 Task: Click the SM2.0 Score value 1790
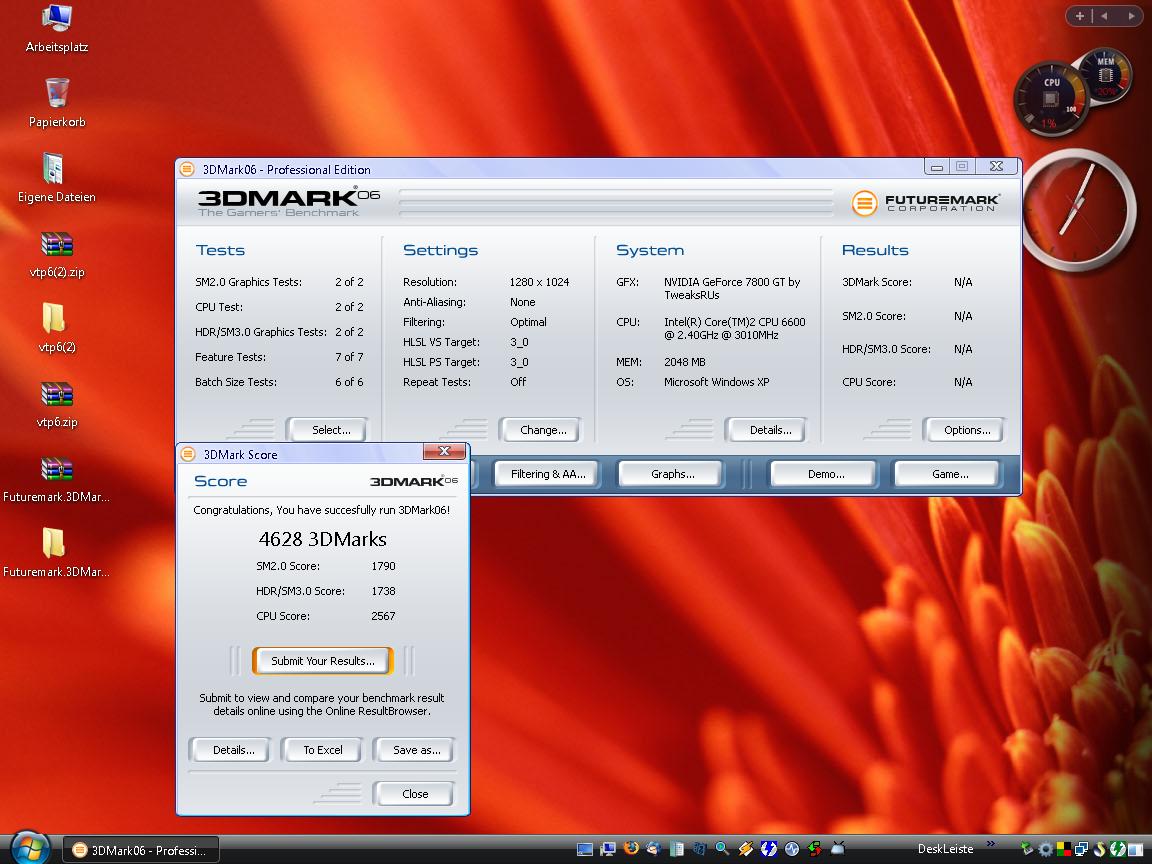[384, 566]
